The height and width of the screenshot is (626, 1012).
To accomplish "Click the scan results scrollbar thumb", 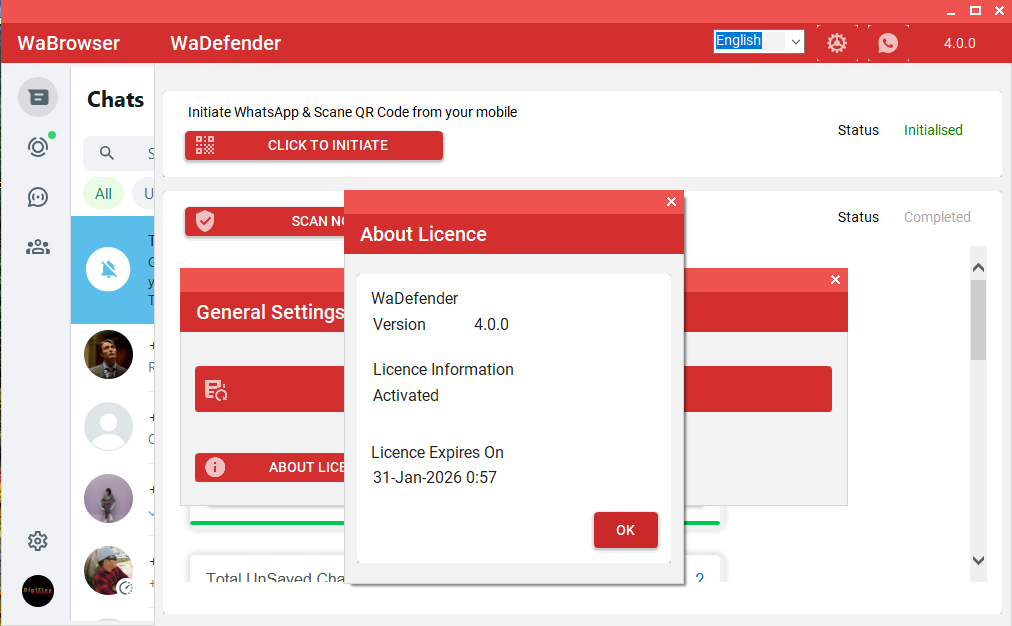I will point(978,320).
